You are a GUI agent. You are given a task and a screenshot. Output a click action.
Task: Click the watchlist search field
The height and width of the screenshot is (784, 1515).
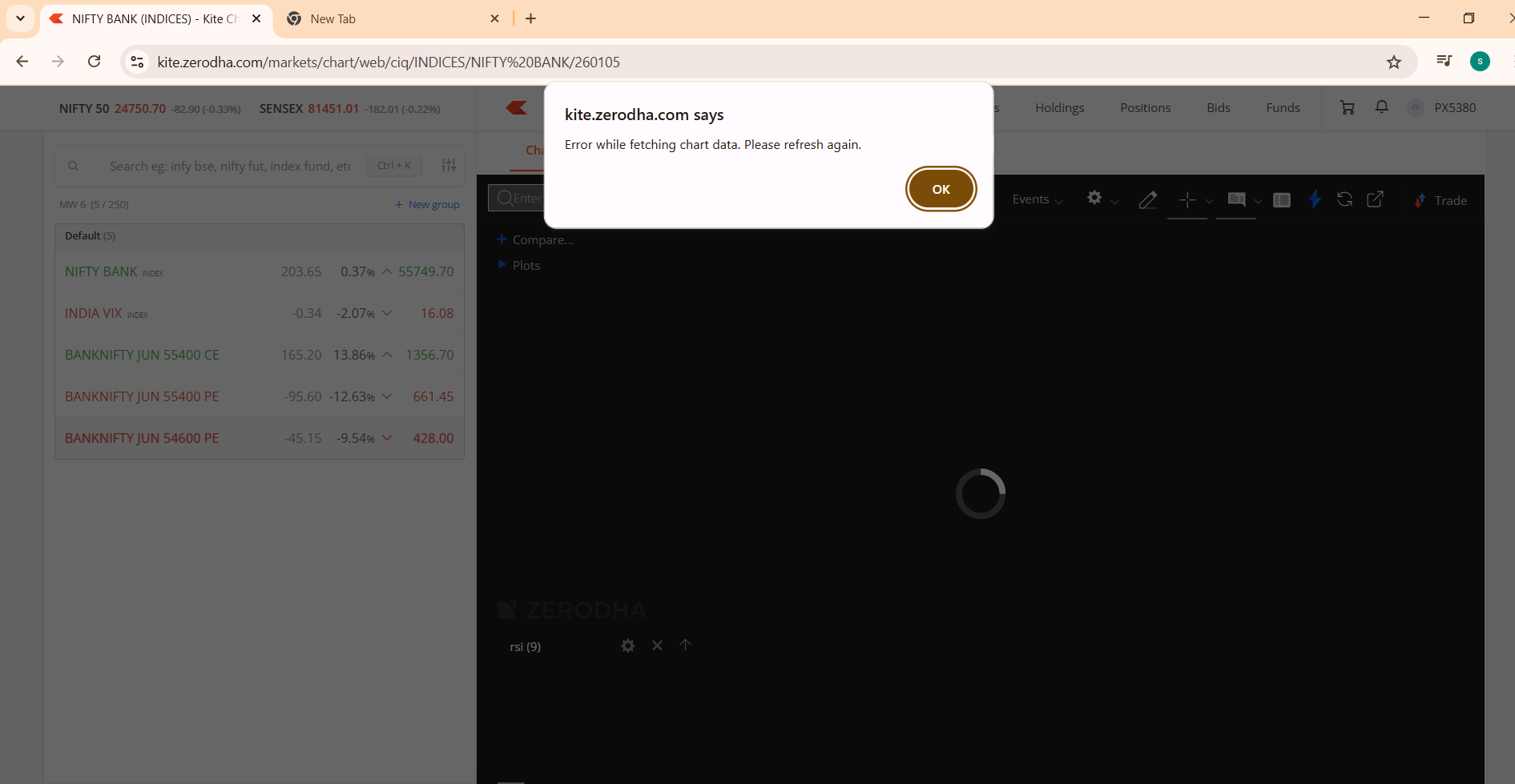(230, 166)
